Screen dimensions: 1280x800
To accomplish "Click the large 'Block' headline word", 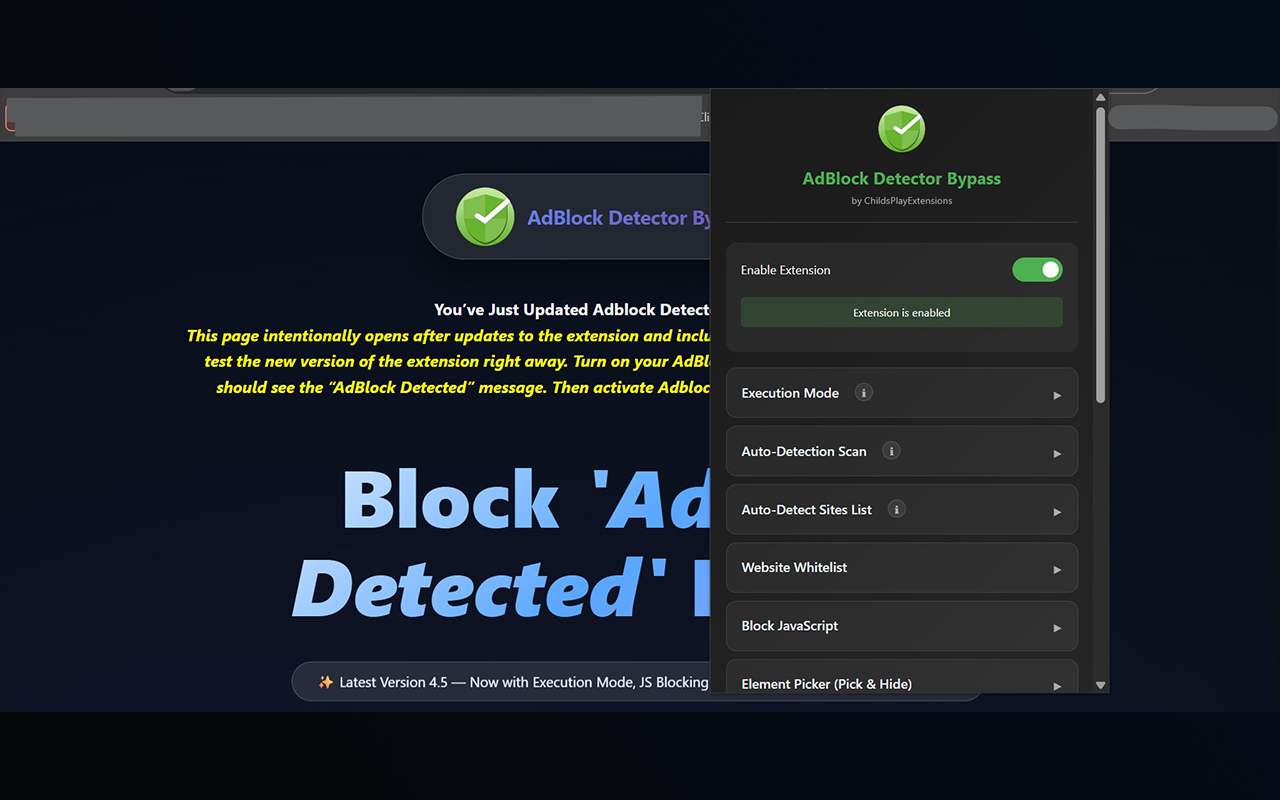I will click(450, 499).
